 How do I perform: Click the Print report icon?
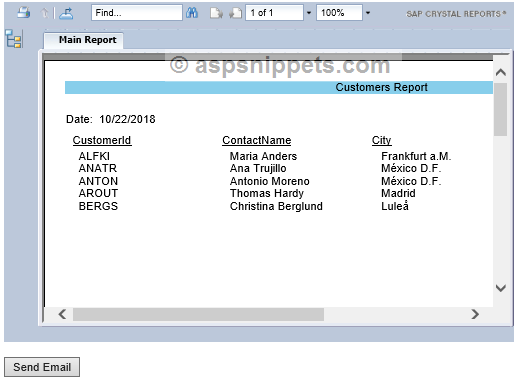[x=24, y=13]
